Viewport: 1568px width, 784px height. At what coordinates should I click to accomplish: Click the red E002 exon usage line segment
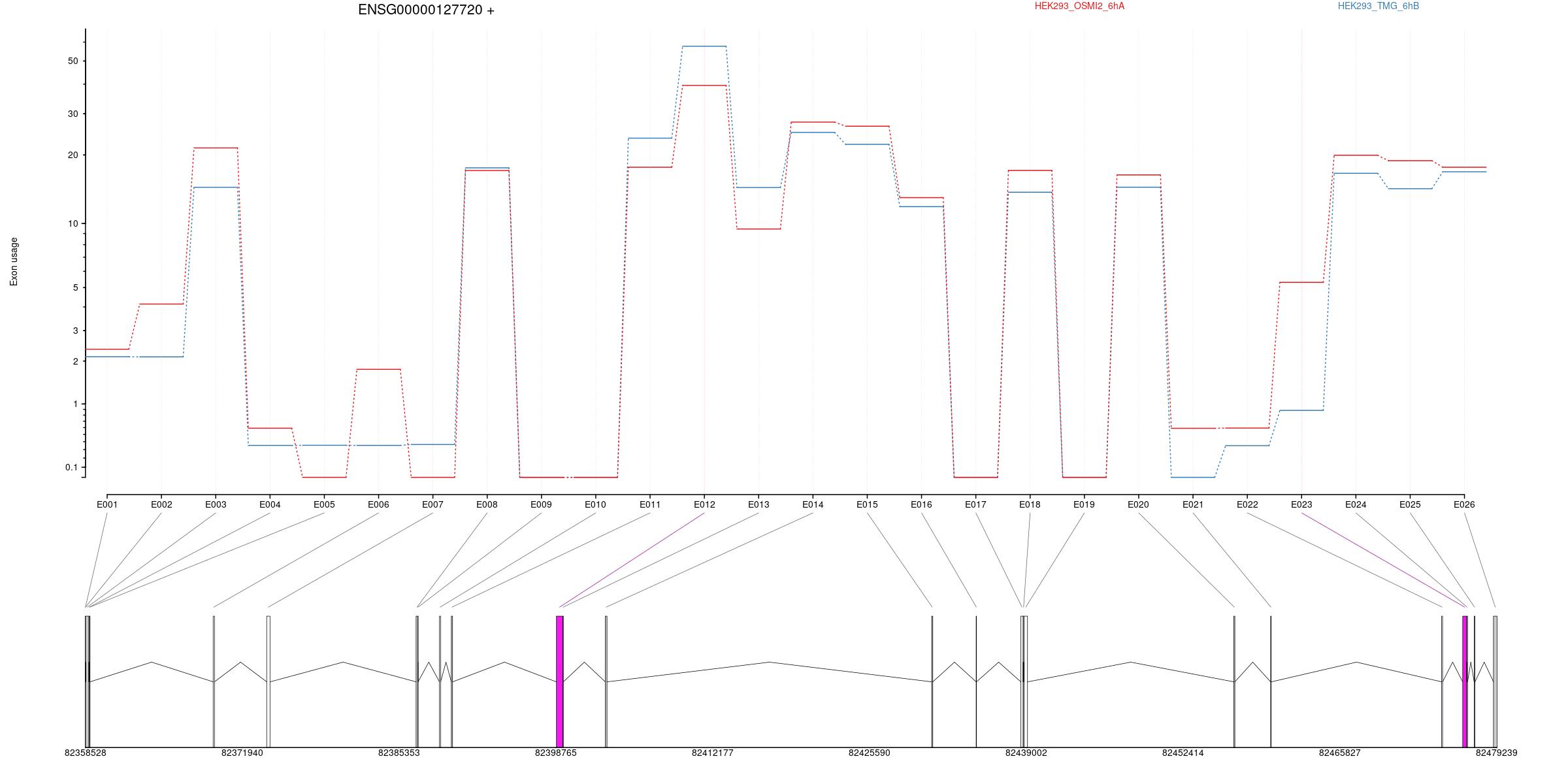161,304
